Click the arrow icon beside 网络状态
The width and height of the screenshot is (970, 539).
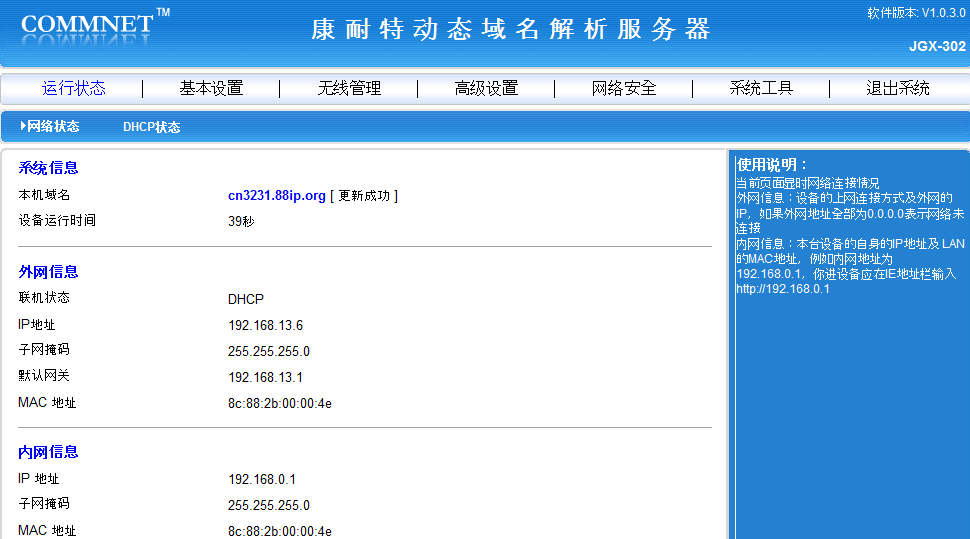coord(22,127)
